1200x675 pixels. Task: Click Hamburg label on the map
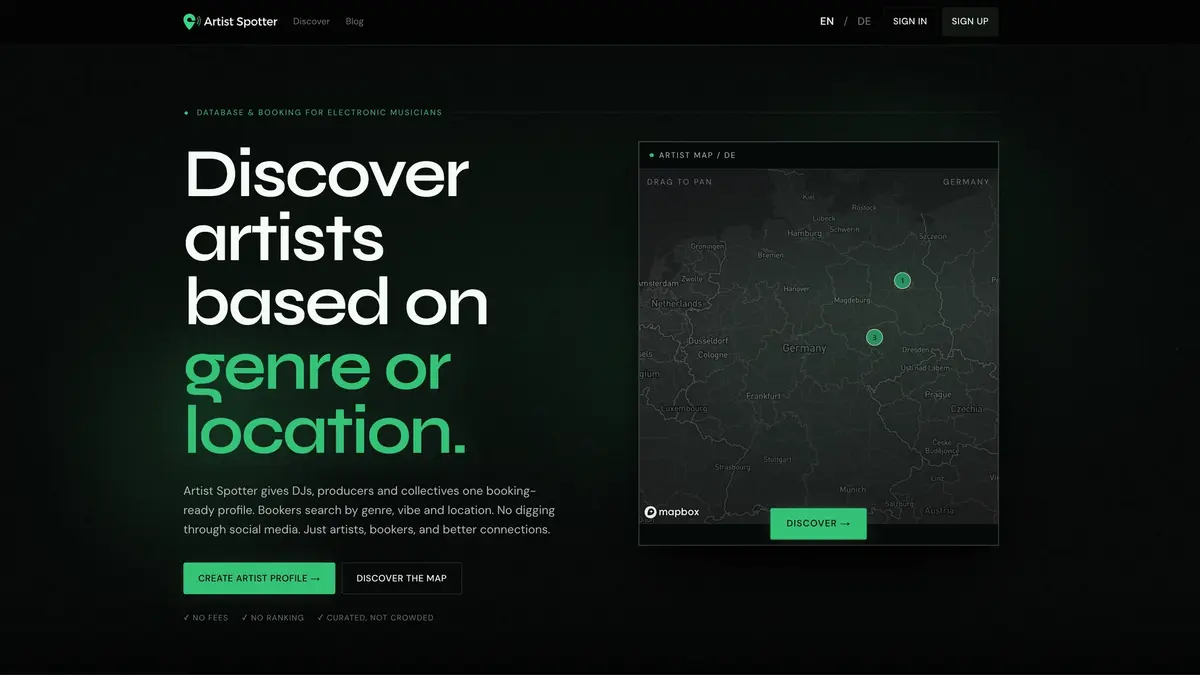pos(804,233)
